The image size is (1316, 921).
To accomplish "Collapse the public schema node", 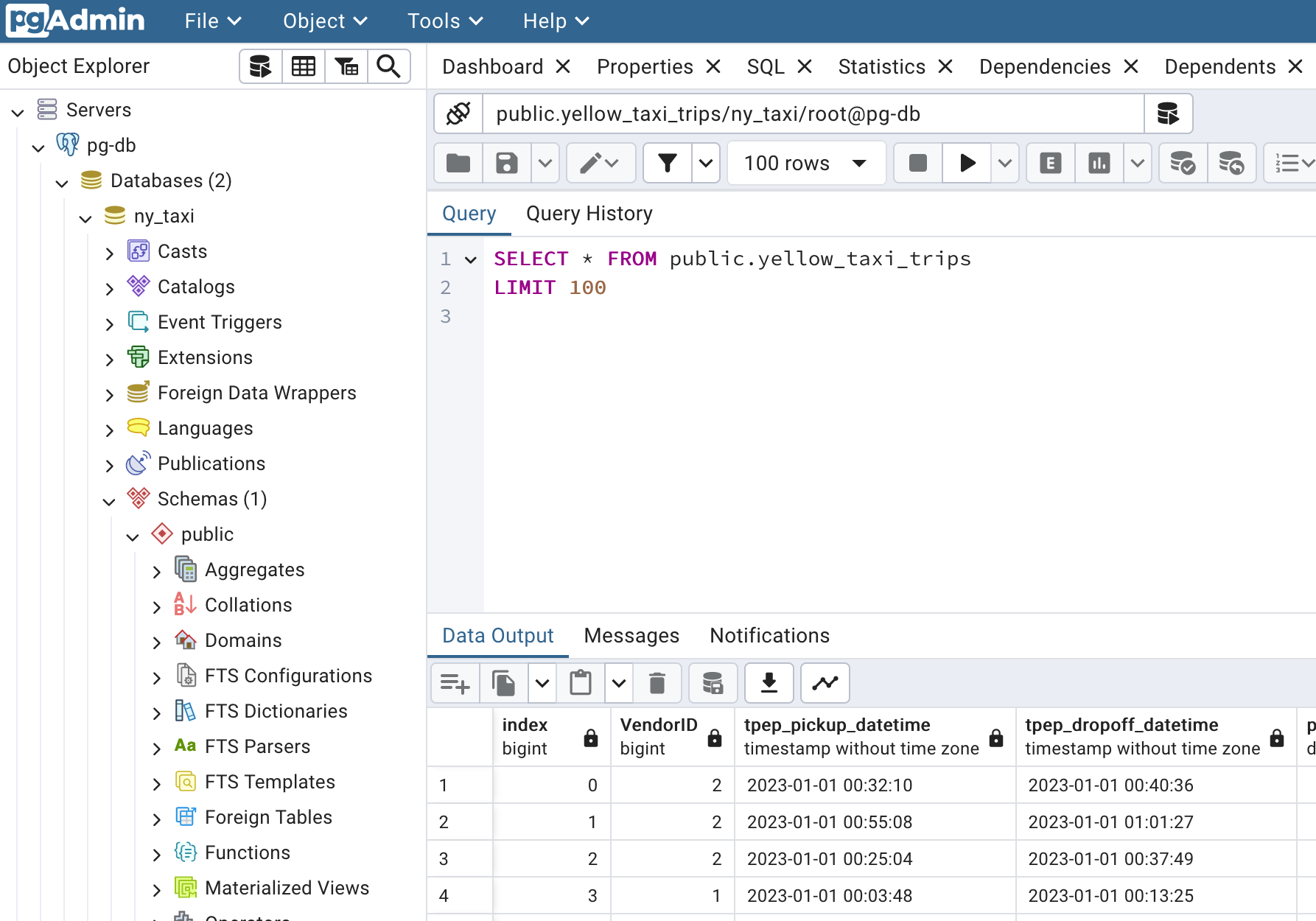I will (x=133, y=536).
